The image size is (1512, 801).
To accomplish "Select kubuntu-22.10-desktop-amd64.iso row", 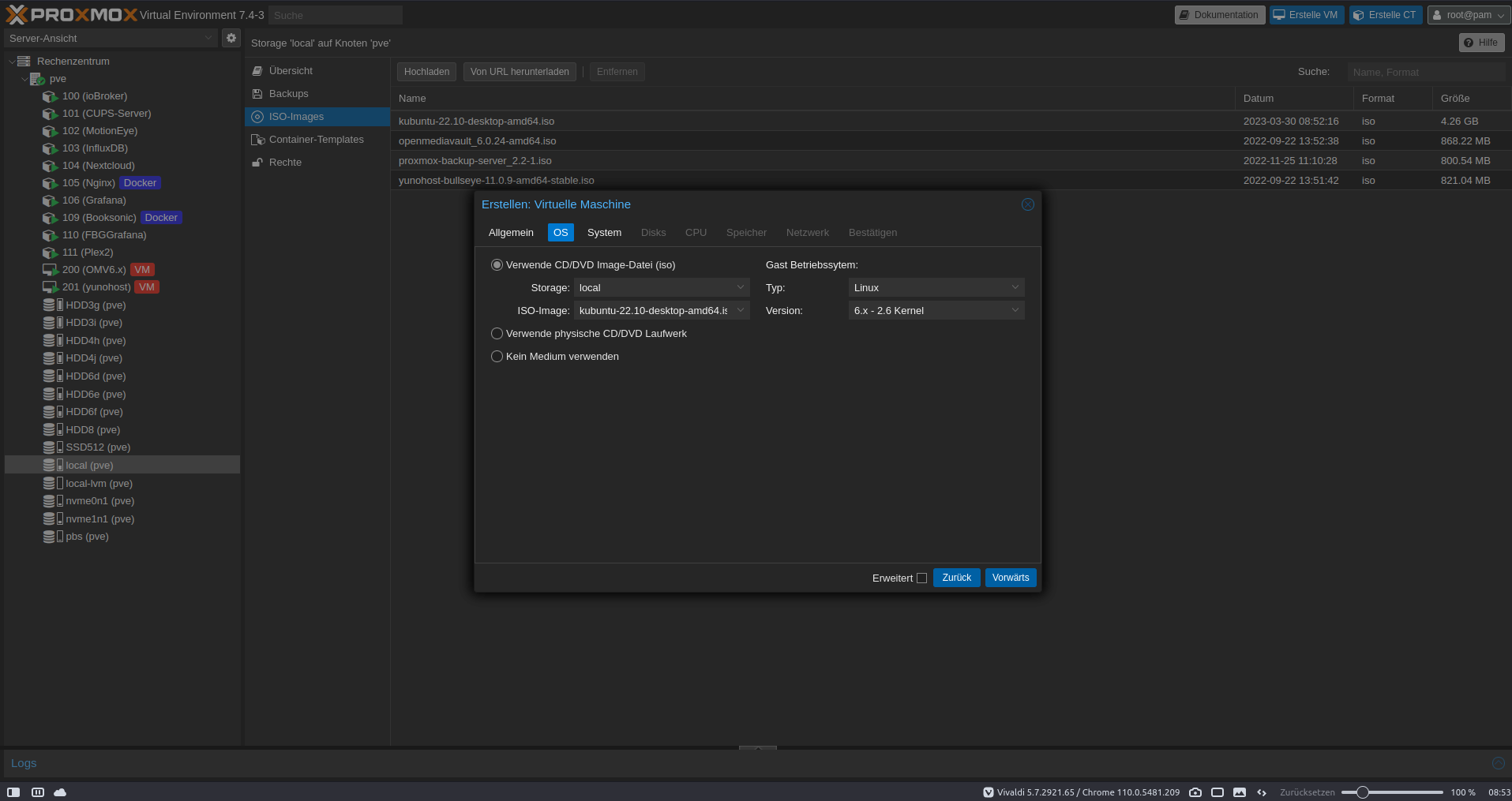I will 951,122.
